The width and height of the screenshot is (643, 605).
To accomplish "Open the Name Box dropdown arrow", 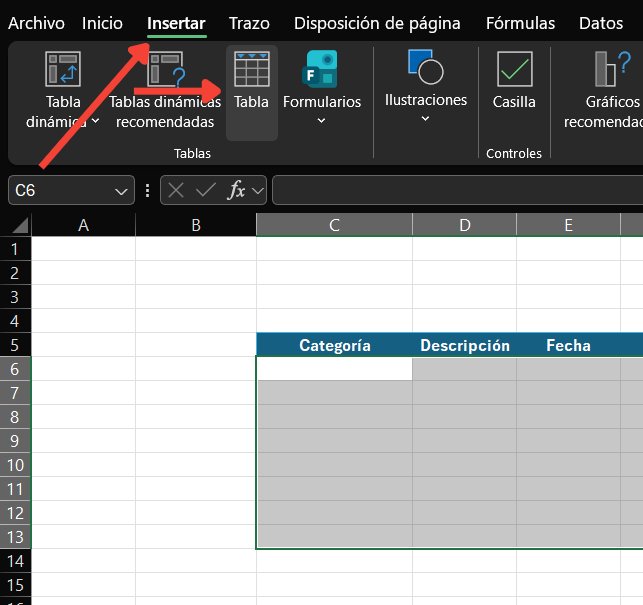I will [x=122, y=190].
